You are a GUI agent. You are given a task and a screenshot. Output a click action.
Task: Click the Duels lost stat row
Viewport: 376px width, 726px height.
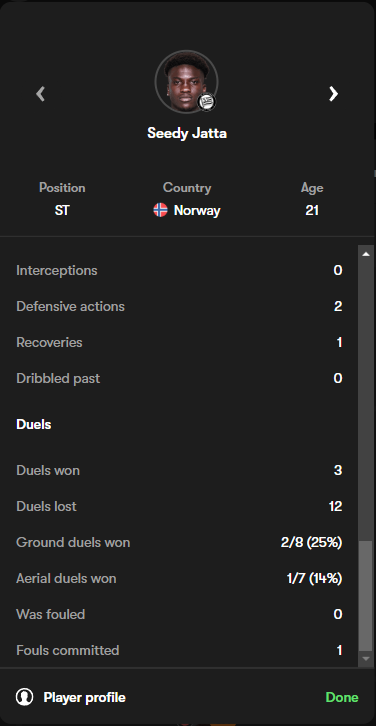pos(179,506)
